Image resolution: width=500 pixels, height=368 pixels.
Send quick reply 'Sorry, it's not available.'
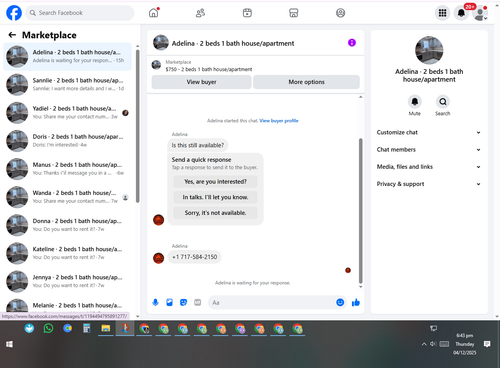pos(215,213)
